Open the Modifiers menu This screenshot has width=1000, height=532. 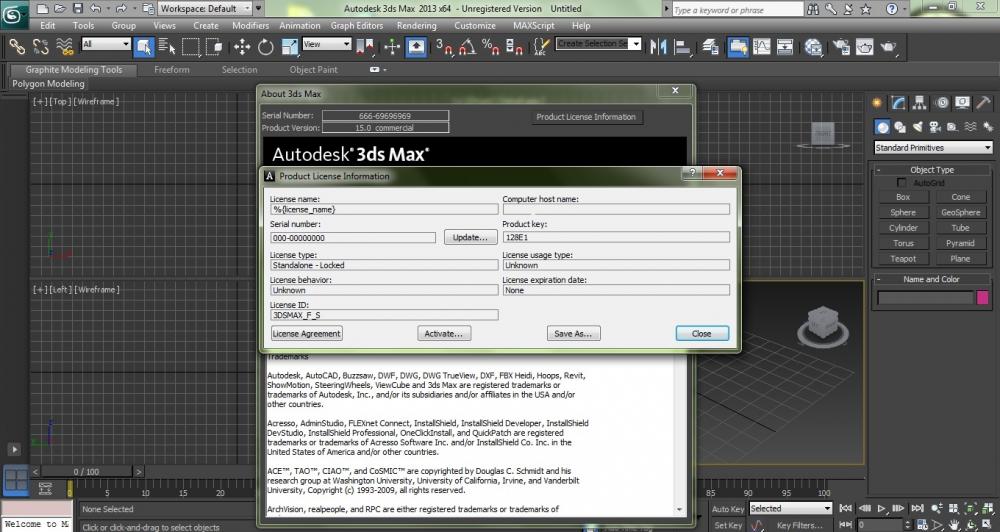[250, 26]
